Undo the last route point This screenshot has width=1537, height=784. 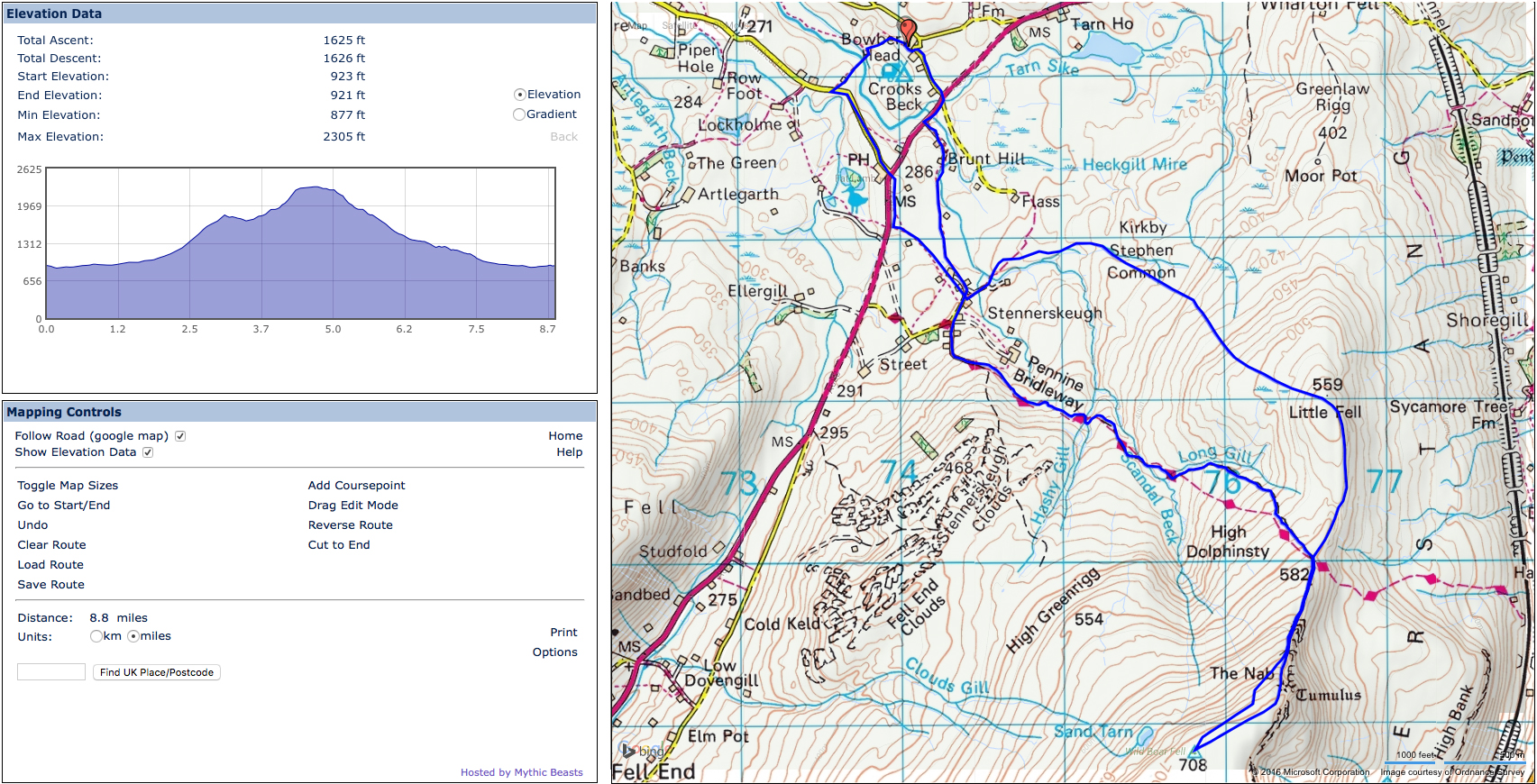(33, 525)
